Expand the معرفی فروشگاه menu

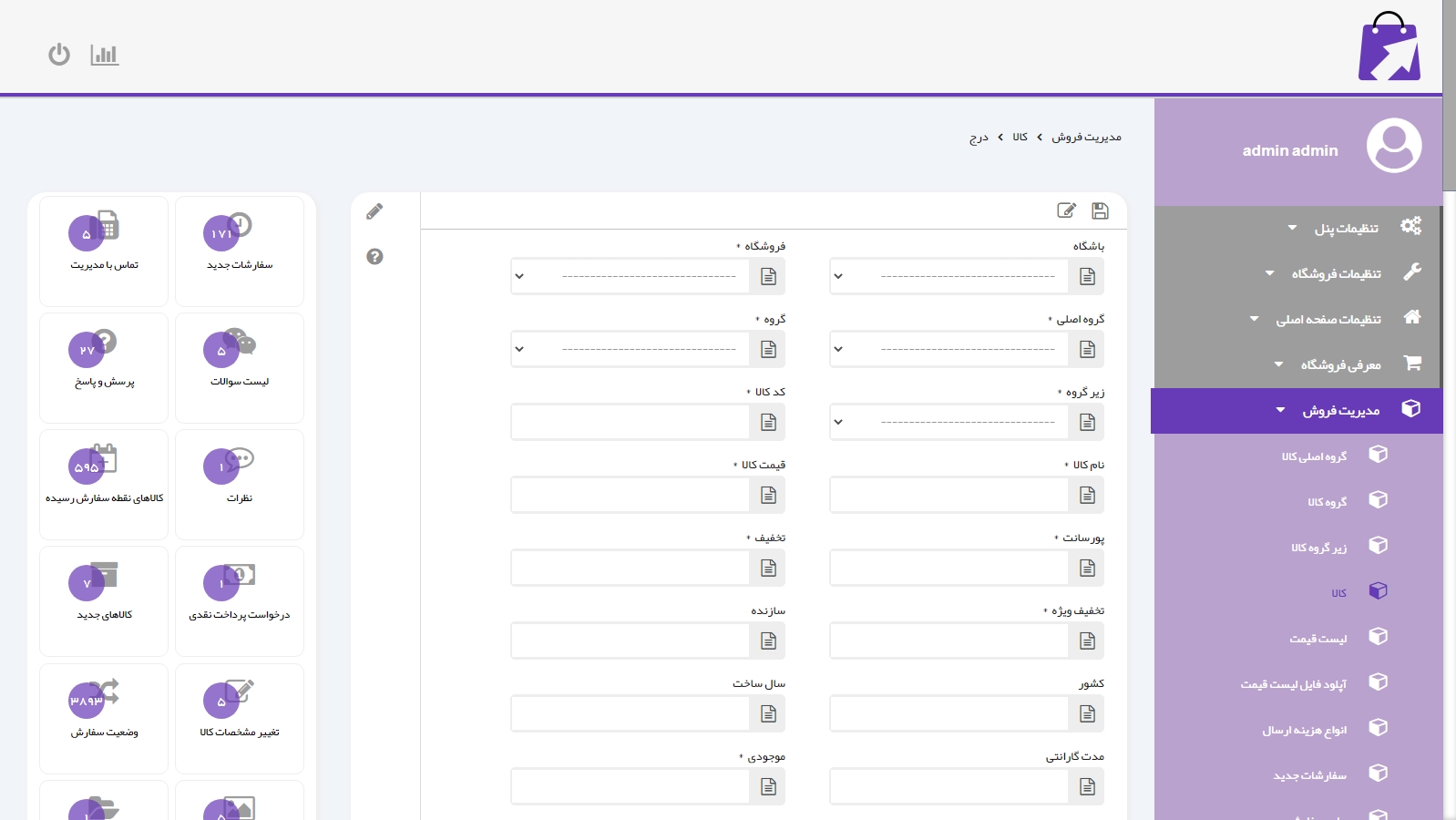[1339, 364]
